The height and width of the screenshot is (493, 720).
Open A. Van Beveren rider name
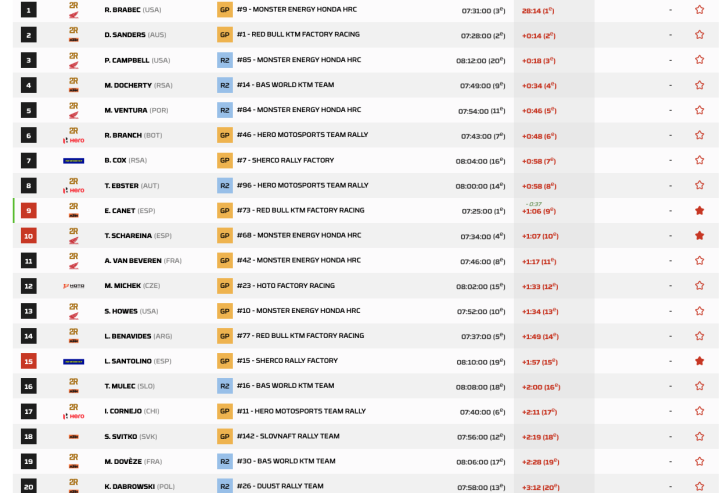coord(142,261)
